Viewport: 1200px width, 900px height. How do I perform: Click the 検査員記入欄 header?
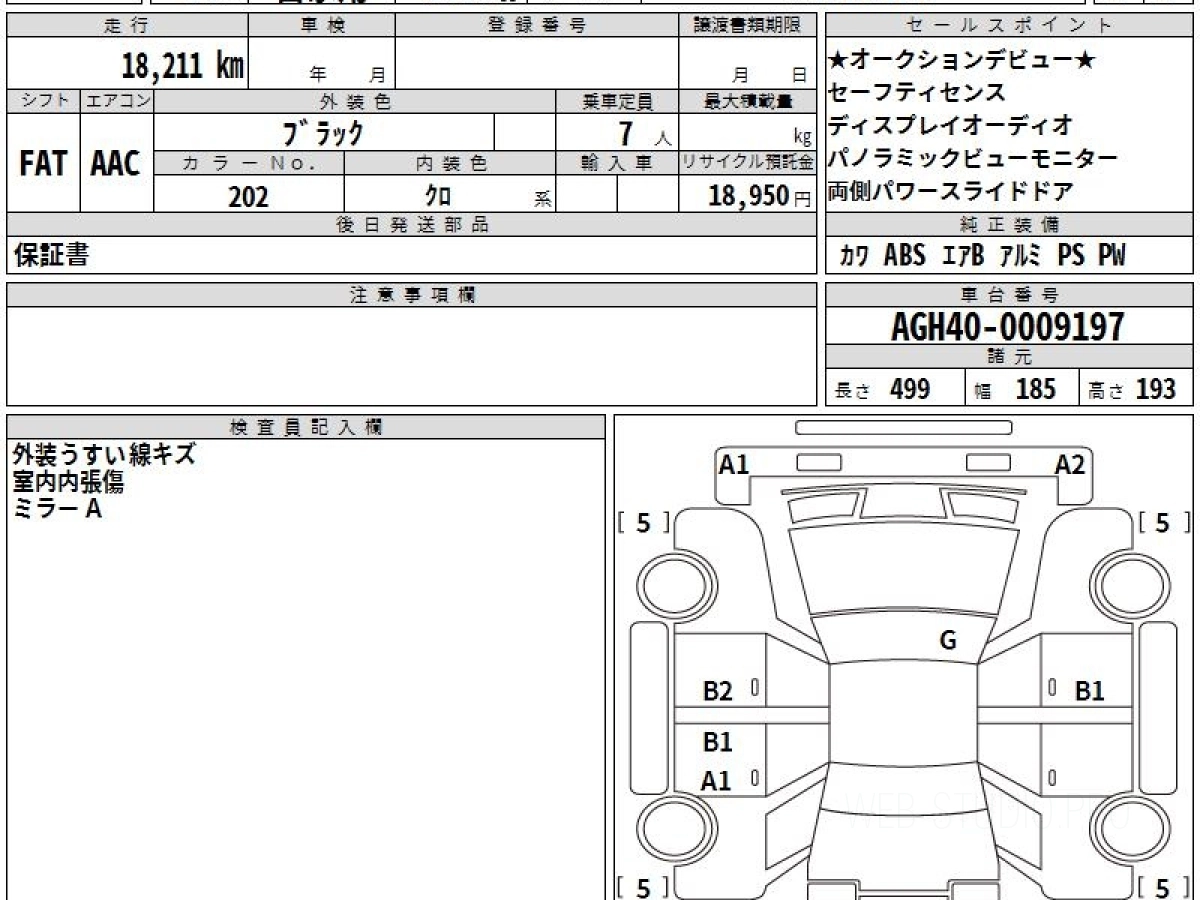pos(306,426)
